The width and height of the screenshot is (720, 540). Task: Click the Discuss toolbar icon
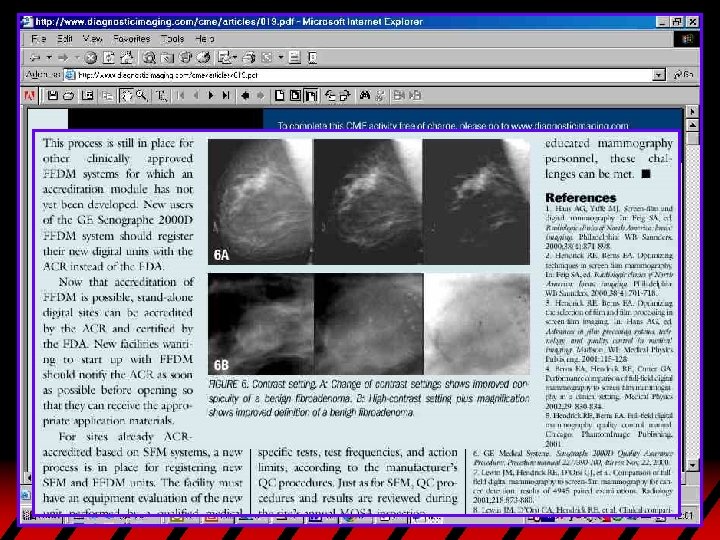(295, 58)
